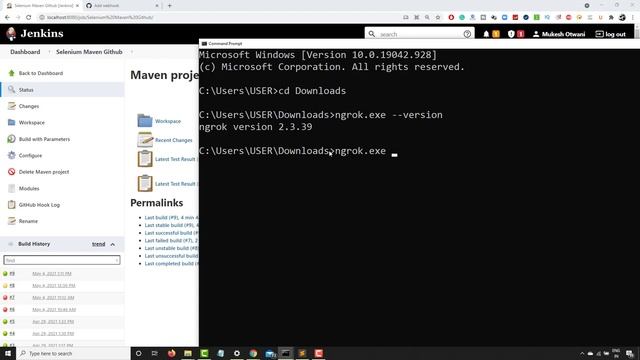
Task: Click the Recent Changes notepad icon
Action: coord(144,140)
